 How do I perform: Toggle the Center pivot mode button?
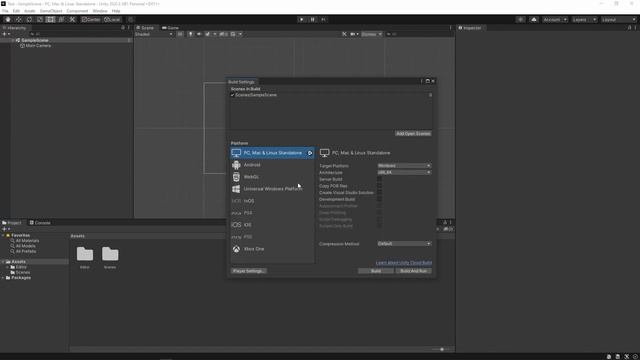click(x=91, y=20)
